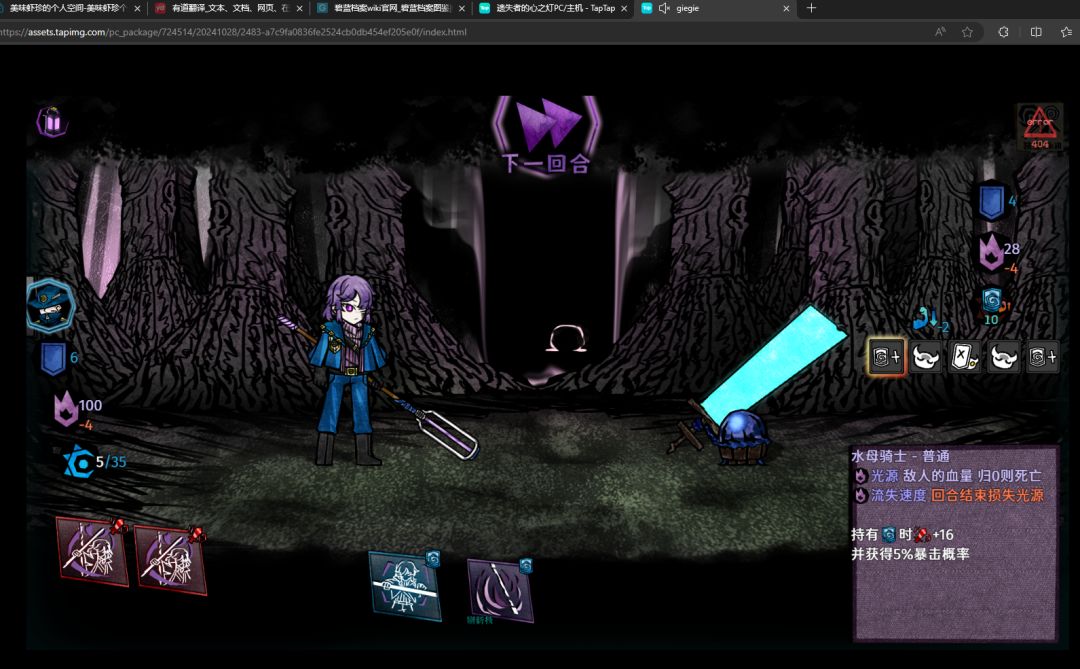Click the favorites star in address bar

click(967, 32)
